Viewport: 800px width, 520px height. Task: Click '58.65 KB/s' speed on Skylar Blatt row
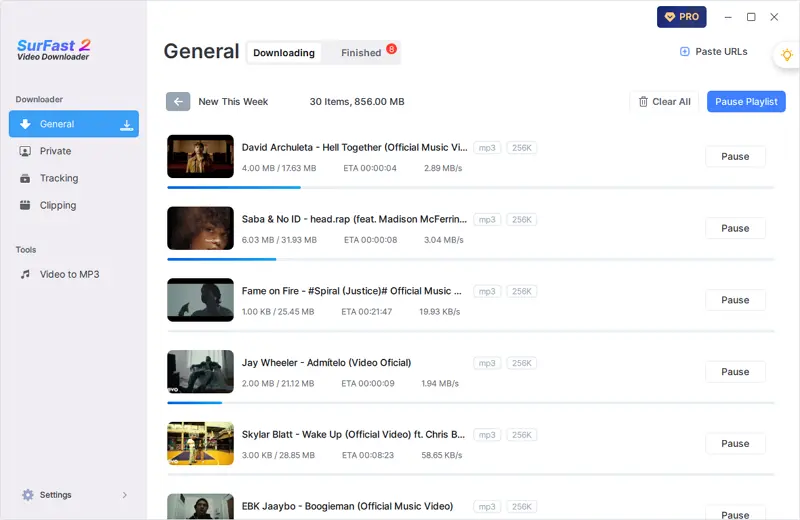(x=442, y=455)
